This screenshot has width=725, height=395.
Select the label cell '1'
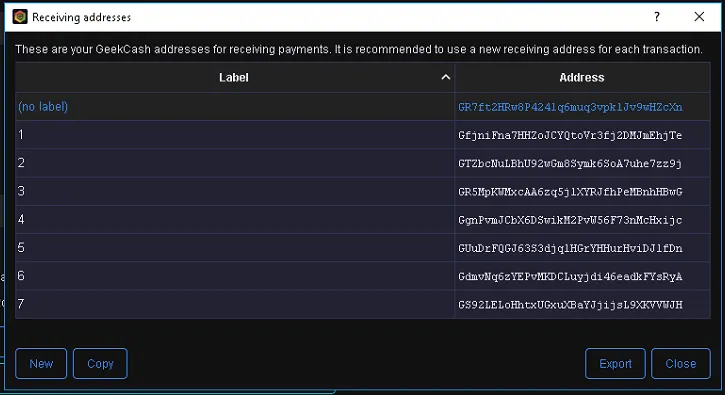tap(234, 135)
